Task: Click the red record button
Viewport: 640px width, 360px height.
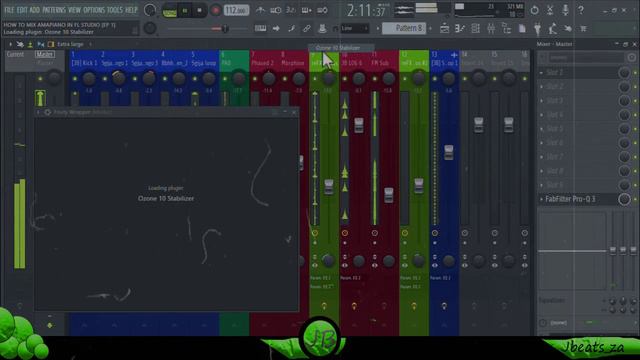Action: [216, 11]
